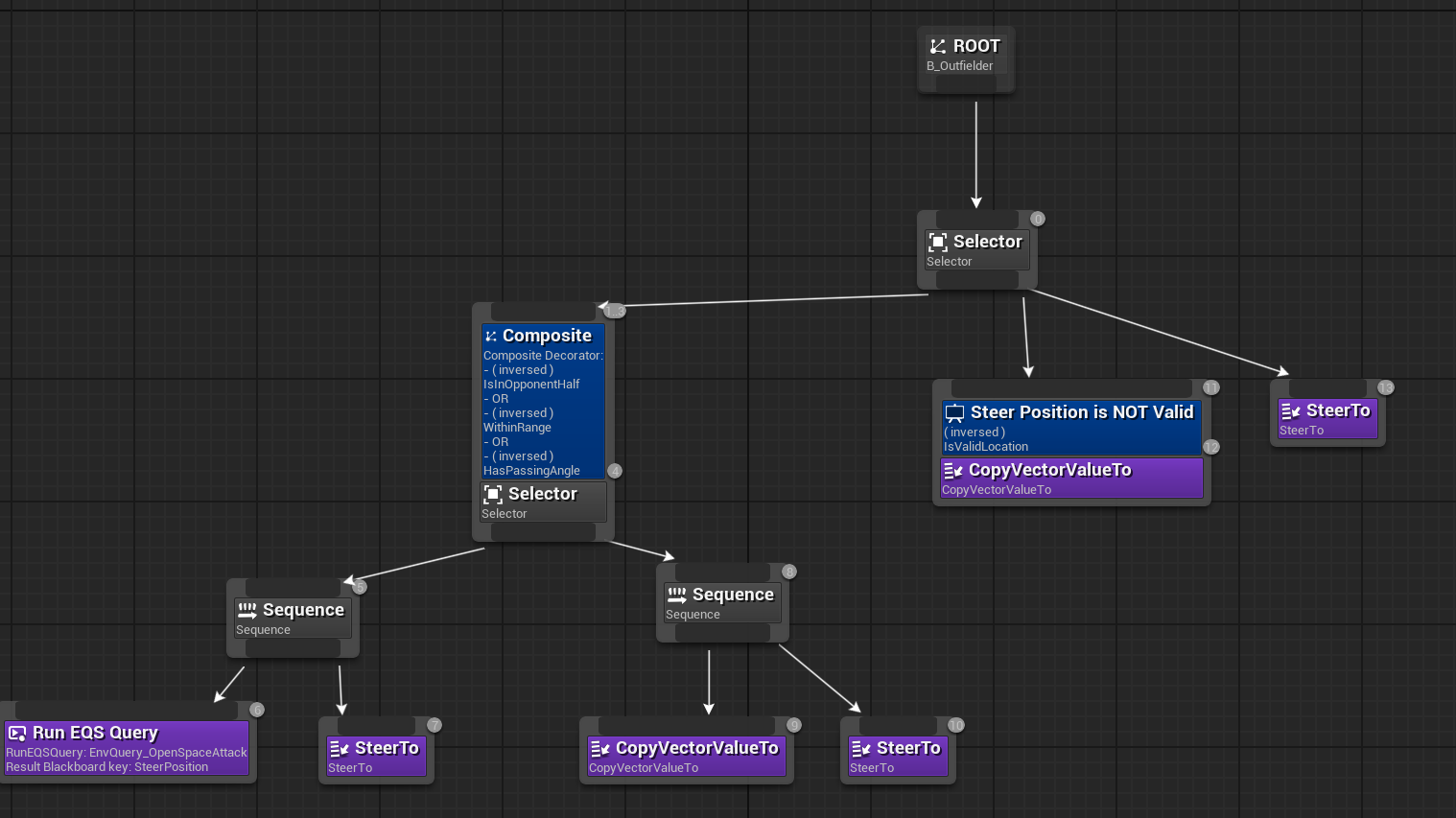Click the HasPassingAngle line in Composite decorator

click(x=531, y=471)
